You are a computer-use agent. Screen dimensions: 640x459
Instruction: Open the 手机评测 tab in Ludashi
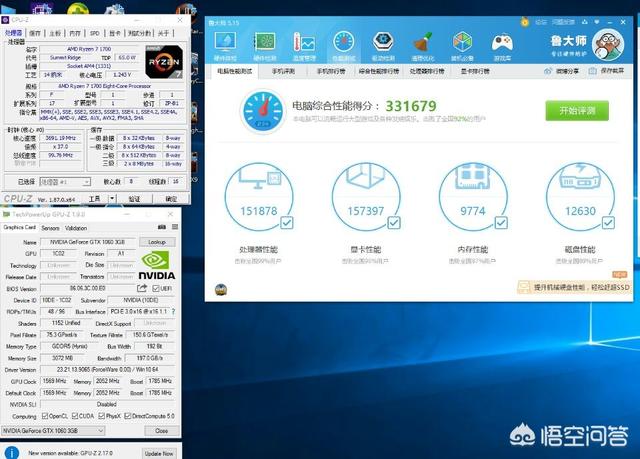click(x=283, y=71)
